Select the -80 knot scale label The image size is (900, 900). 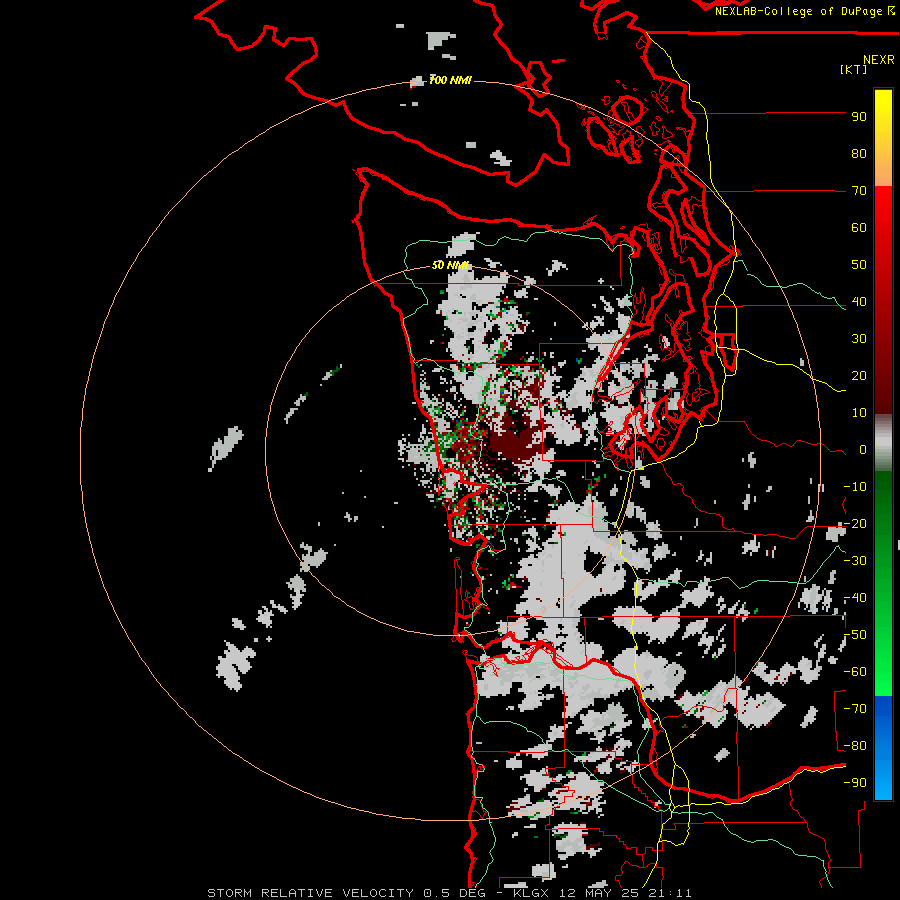pos(855,746)
